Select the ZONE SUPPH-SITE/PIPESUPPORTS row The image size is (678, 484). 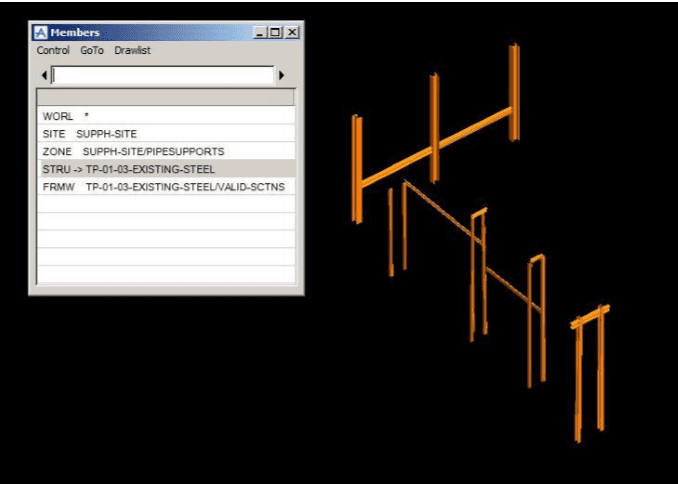tap(166, 151)
